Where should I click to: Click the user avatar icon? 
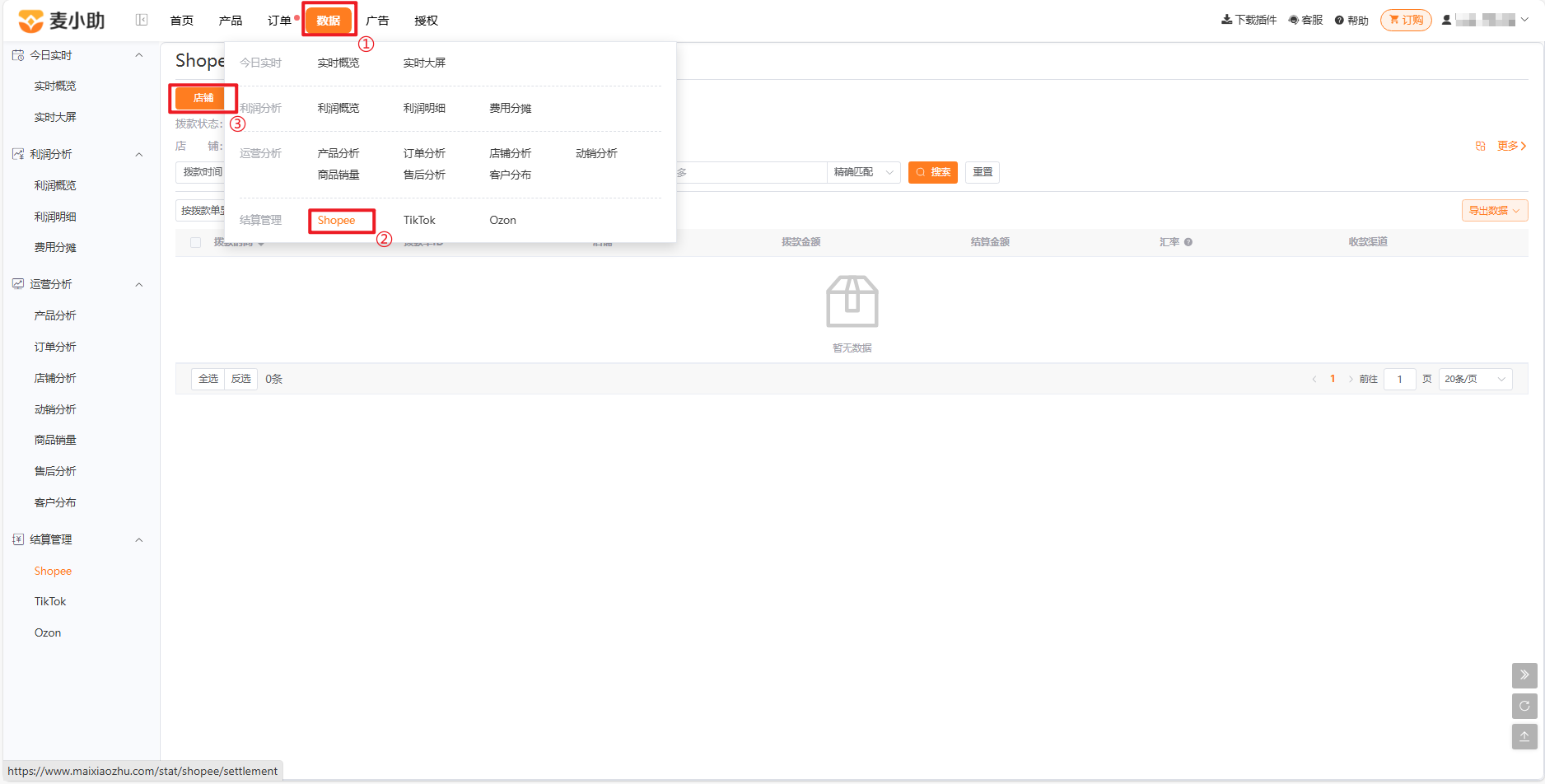[x=1446, y=20]
